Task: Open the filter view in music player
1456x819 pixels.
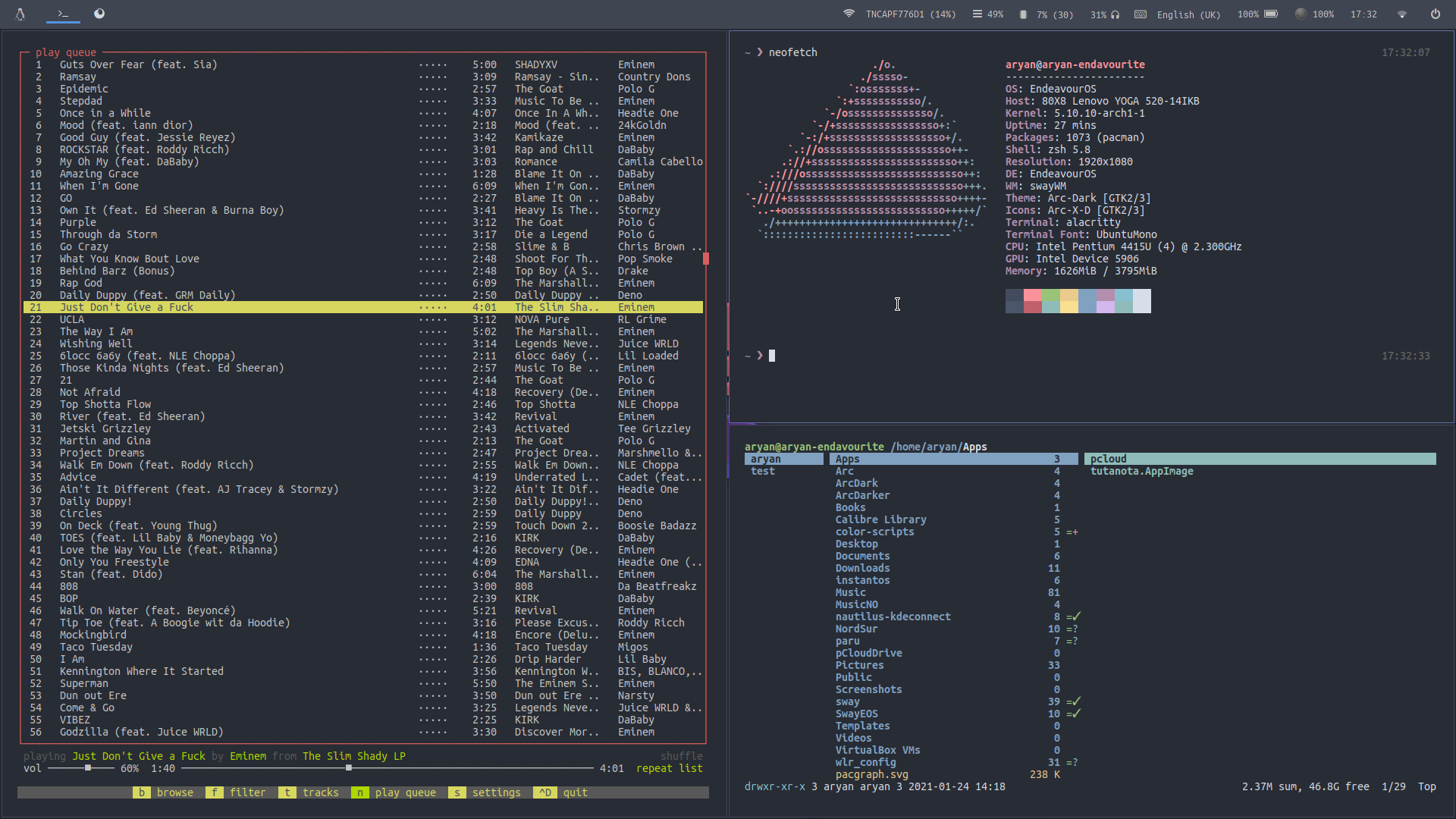Action: point(237,792)
